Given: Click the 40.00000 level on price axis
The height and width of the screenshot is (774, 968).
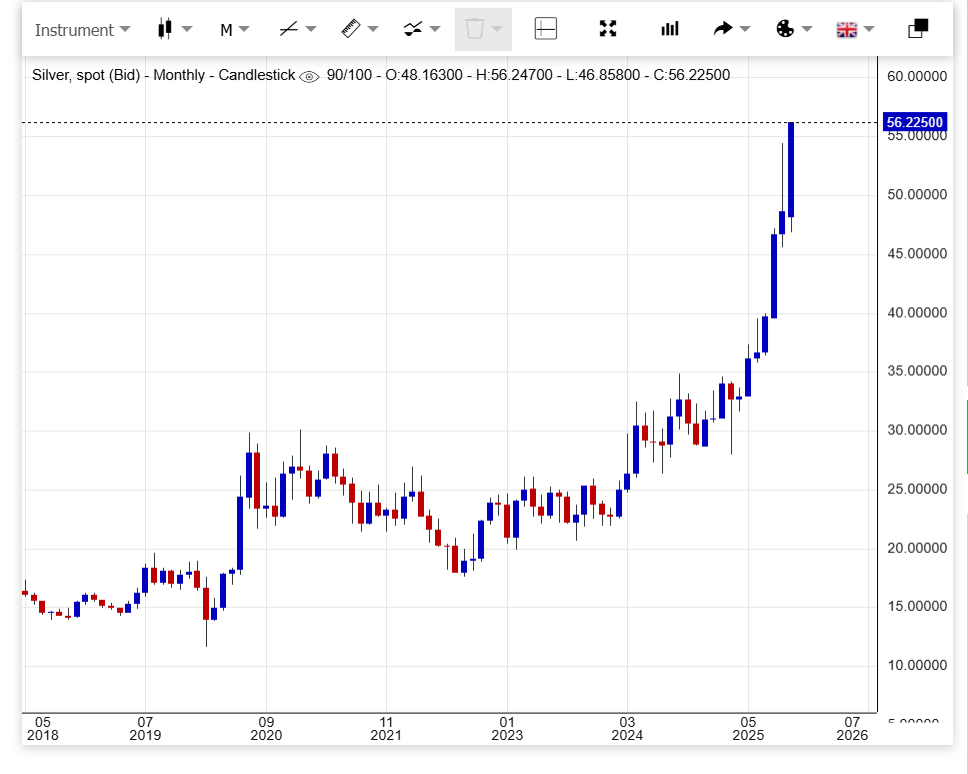Looking at the screenshot, I should tap(915, 313).
